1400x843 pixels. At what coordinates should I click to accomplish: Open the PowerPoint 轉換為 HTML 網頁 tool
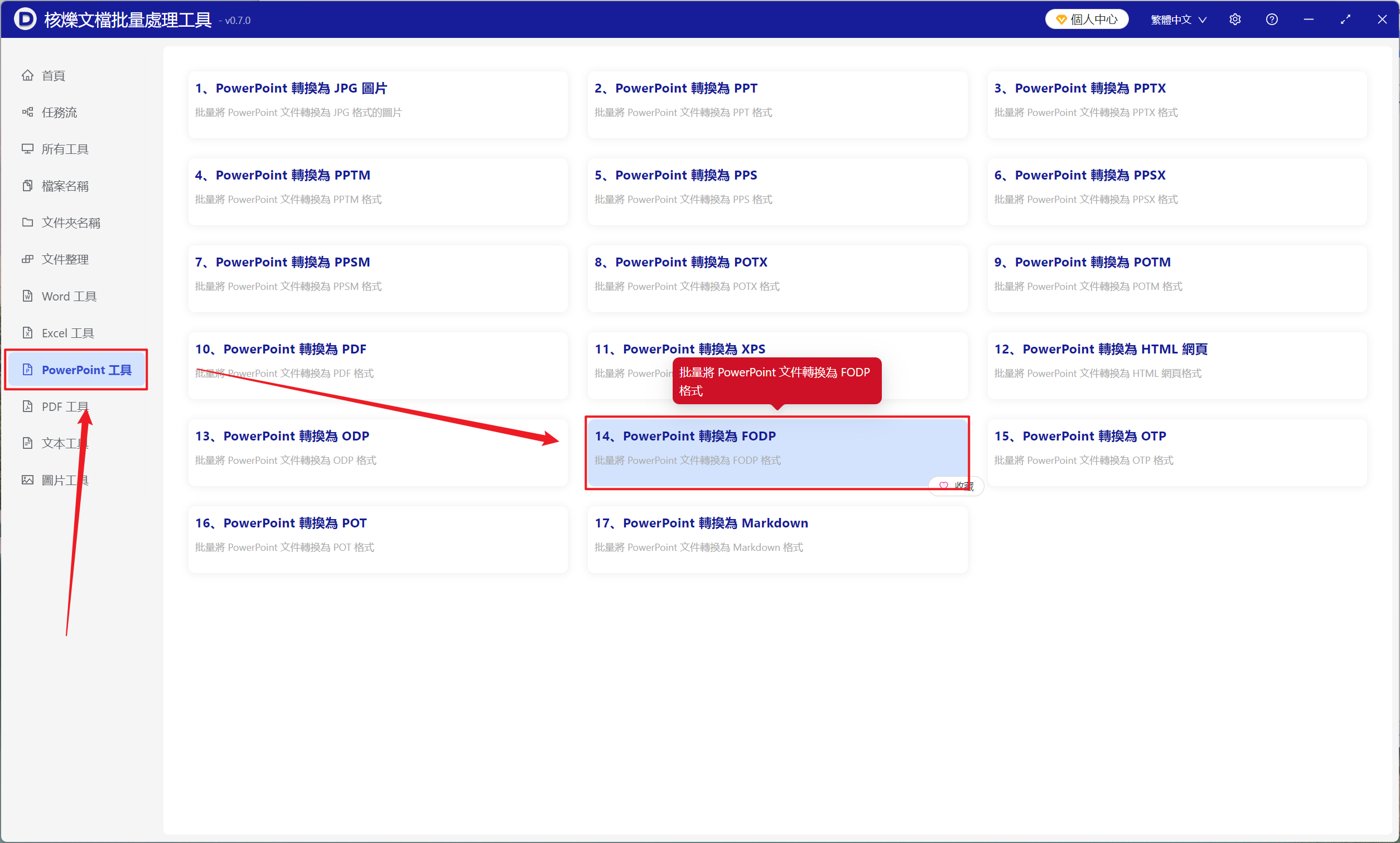tap(1177, 365)
